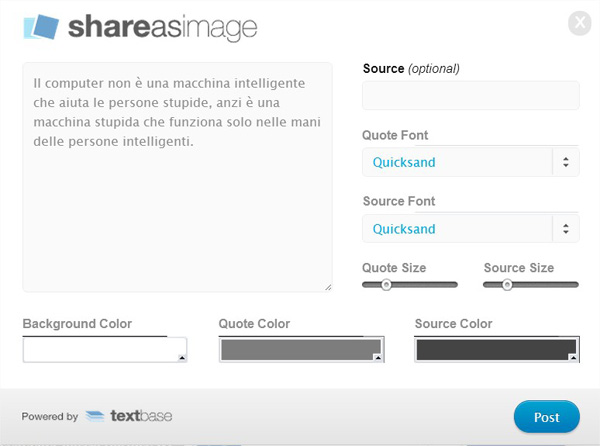Open the Background Color swatch picker

(105, 350)
